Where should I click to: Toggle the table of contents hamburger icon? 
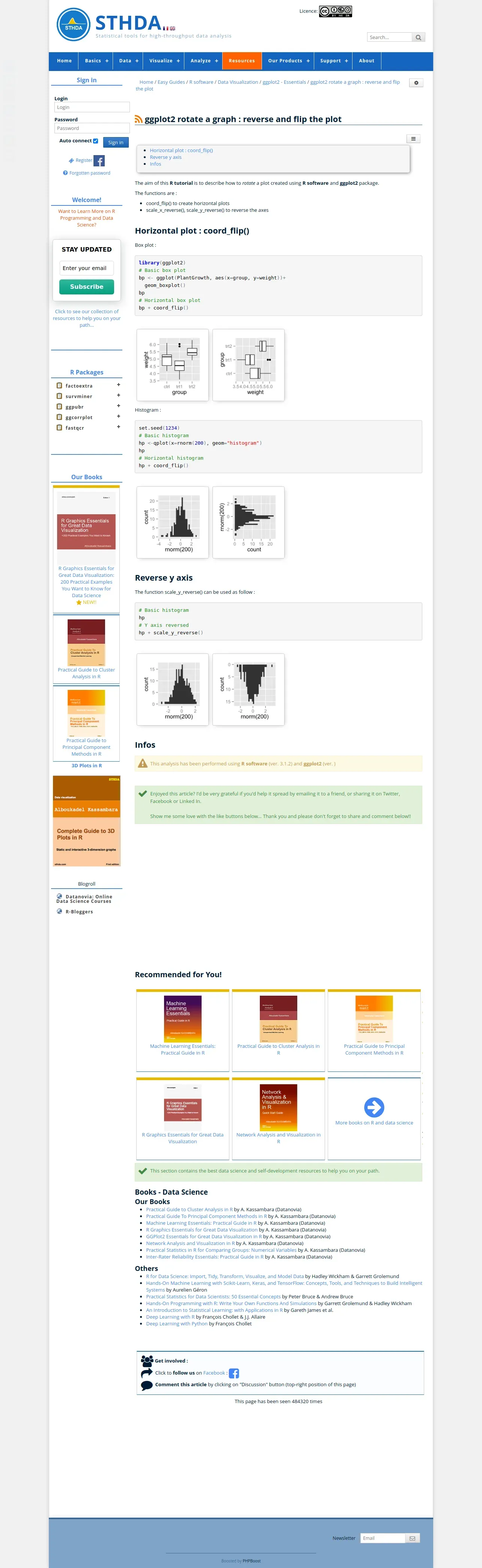[x=413, y=139]
